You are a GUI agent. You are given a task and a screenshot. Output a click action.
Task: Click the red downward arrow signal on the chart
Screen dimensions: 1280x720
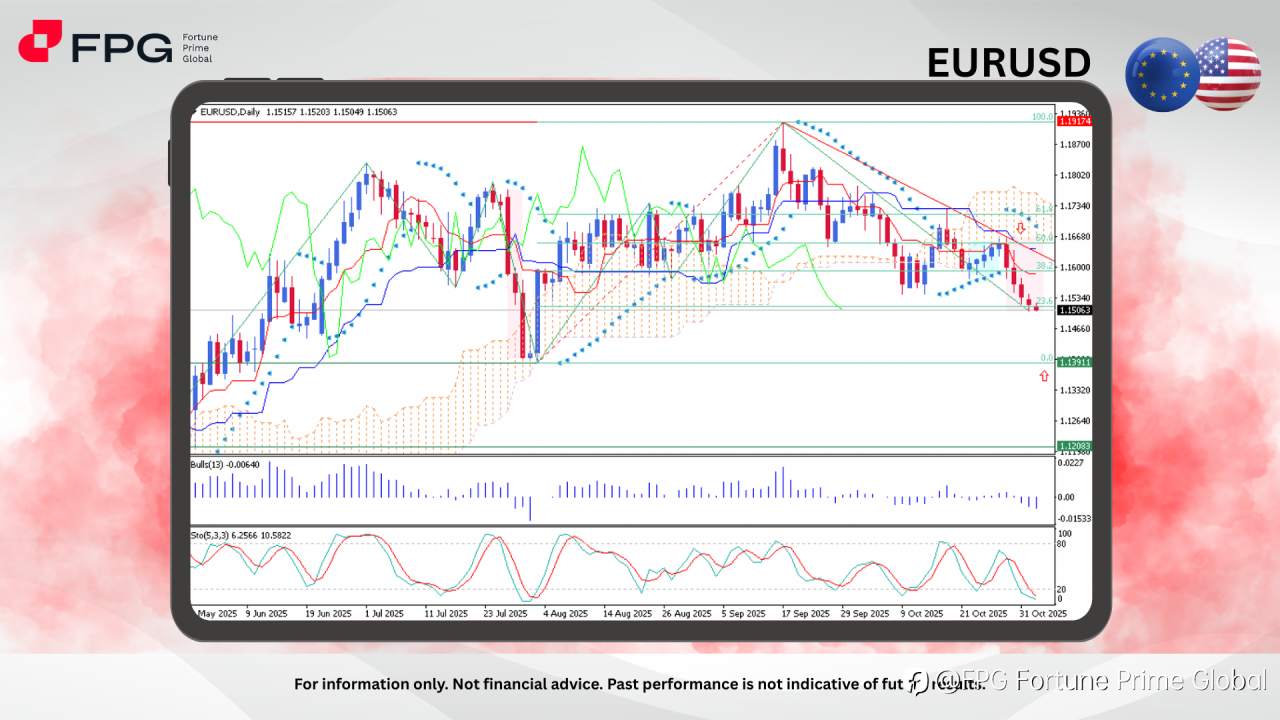click(1020, 228)
